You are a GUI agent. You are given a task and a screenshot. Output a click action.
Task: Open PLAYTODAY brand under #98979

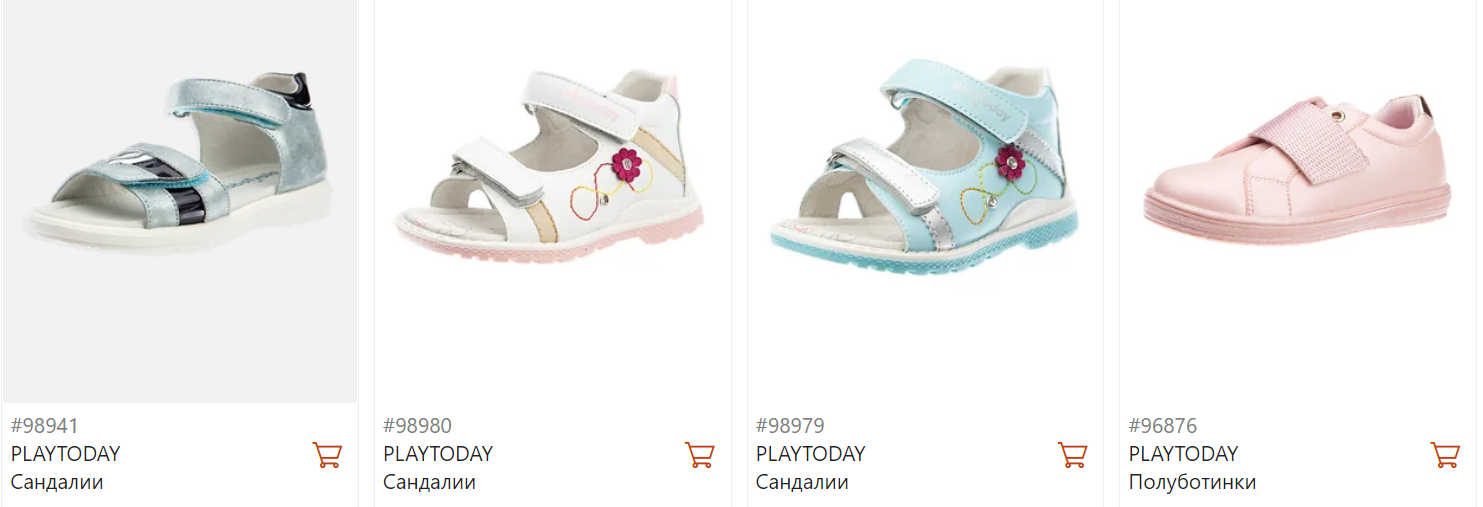(x=811, y=454)
